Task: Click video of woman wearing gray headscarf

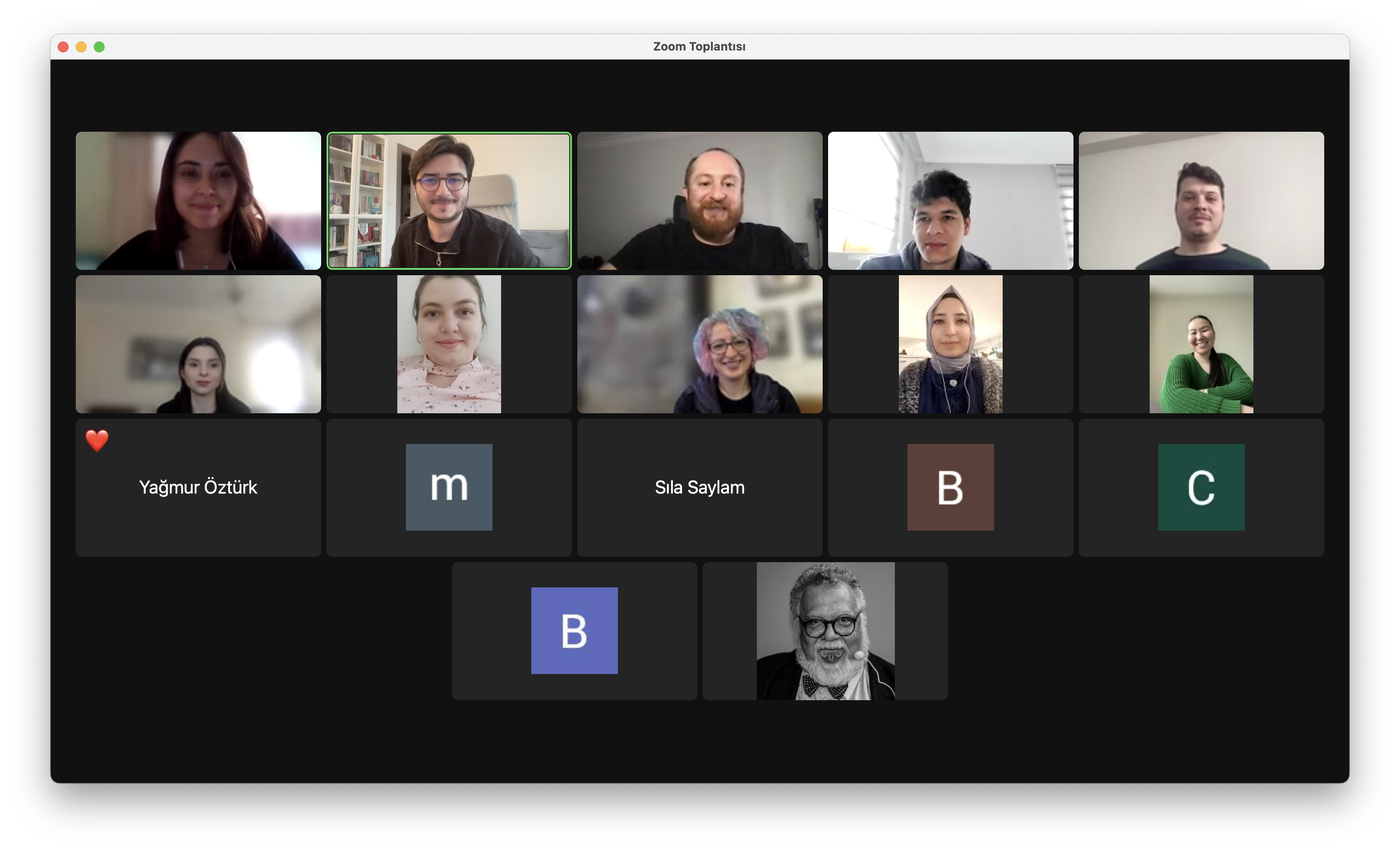Action: (x=950, y=344)
